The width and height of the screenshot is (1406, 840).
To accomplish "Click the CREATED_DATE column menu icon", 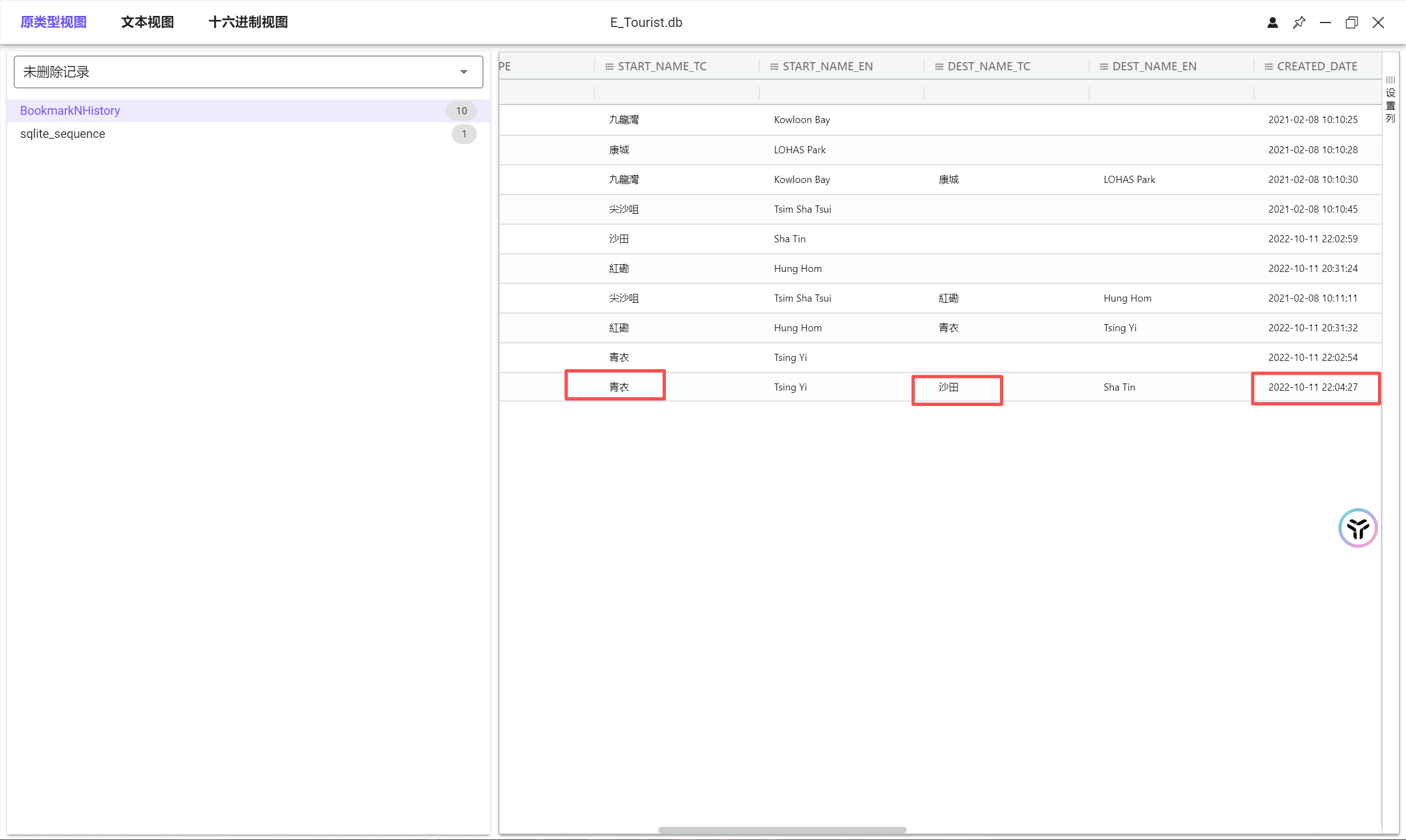I will (1268, 67).
